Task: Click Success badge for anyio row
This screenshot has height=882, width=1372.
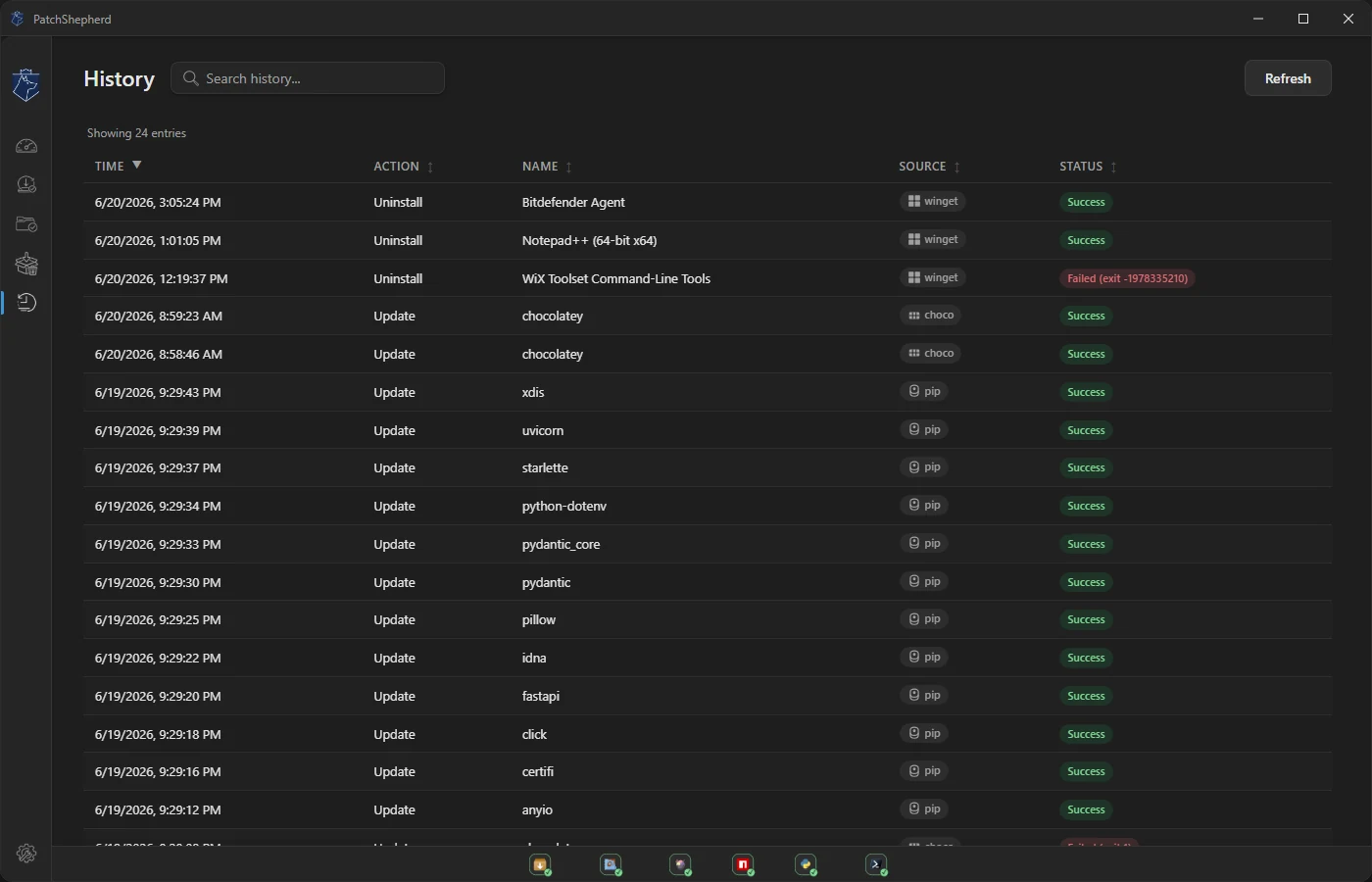Action: (1086, 809)
